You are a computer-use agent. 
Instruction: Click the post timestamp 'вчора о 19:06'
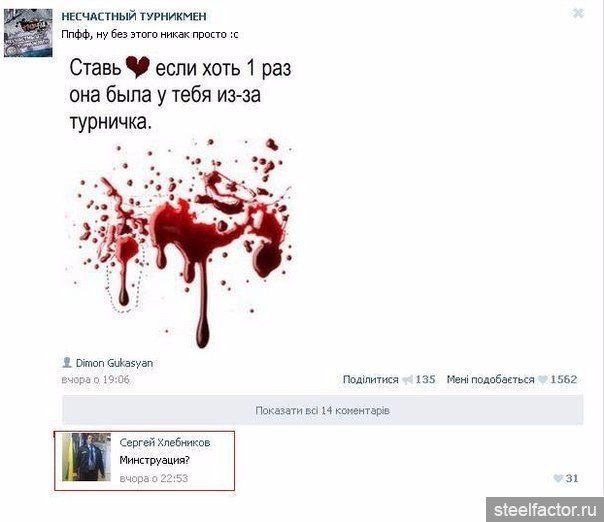(x=96, y=379)
